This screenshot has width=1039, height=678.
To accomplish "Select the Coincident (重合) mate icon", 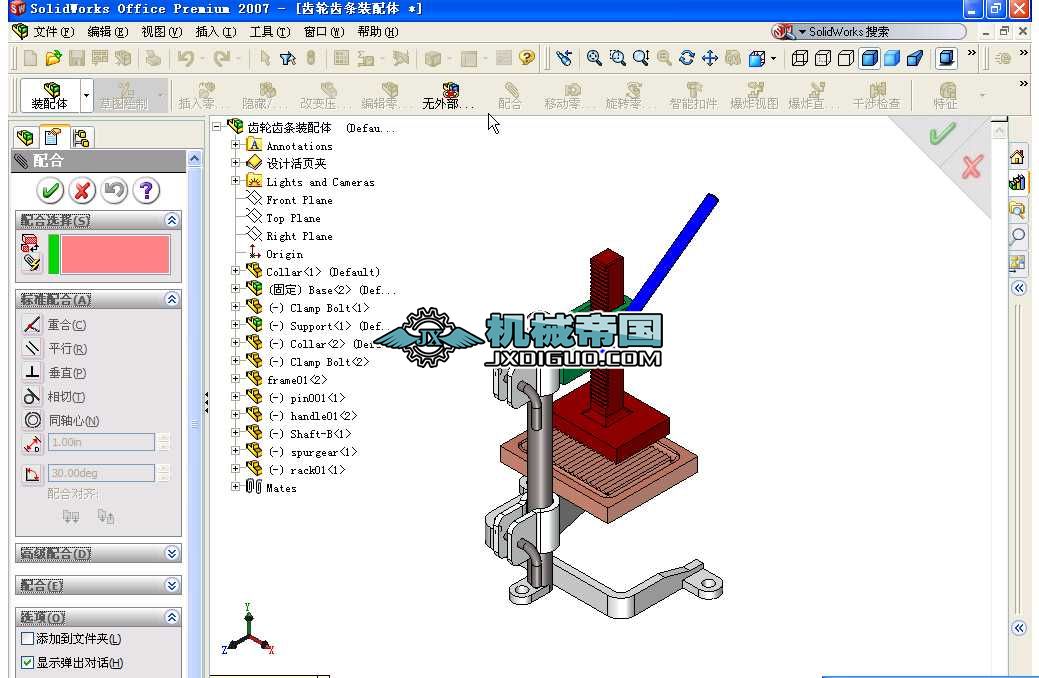I will point(32,324).
